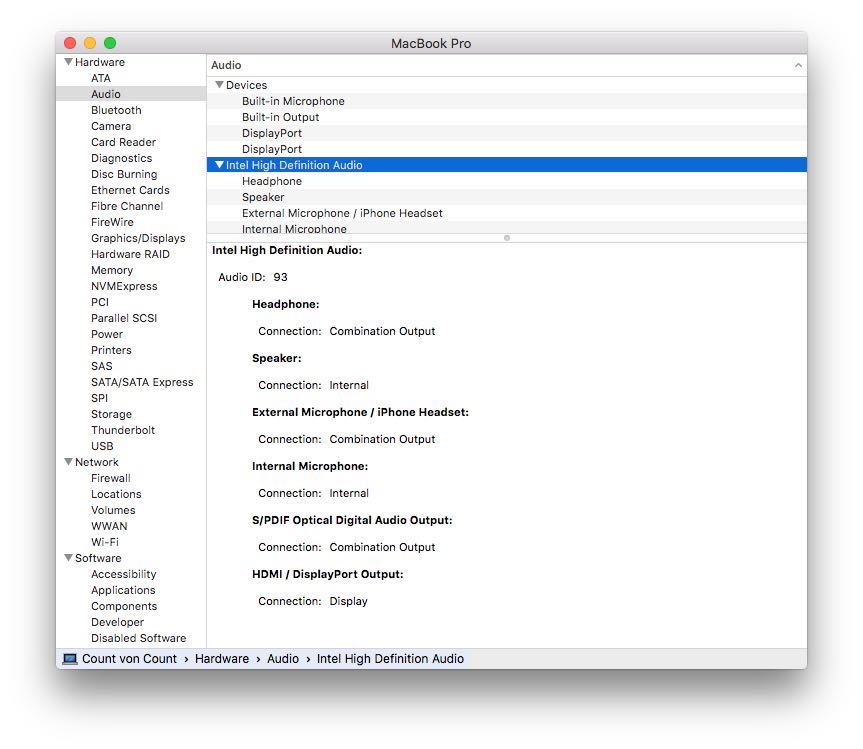This screenshot has width=863, height=749.
Task: Select Disc Burning entry
Action: [x=124, y=174]
